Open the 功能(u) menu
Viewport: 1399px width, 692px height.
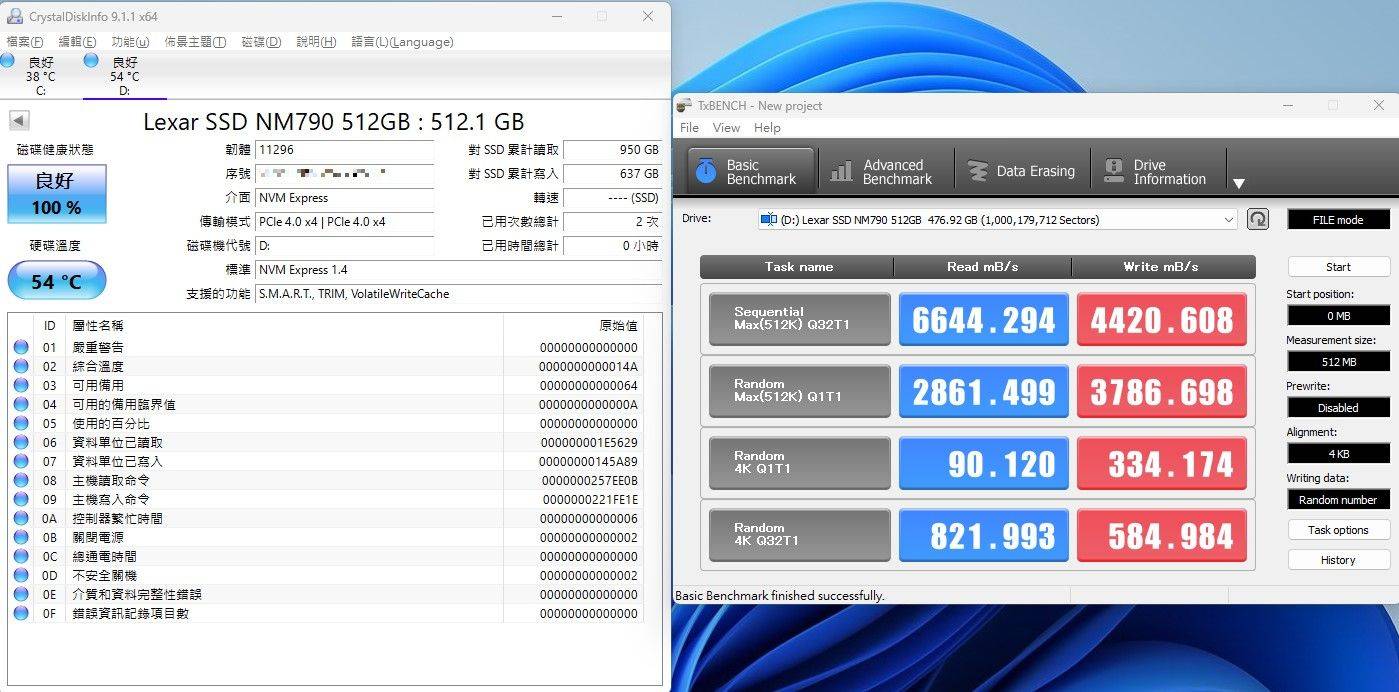tap(130, 42)
